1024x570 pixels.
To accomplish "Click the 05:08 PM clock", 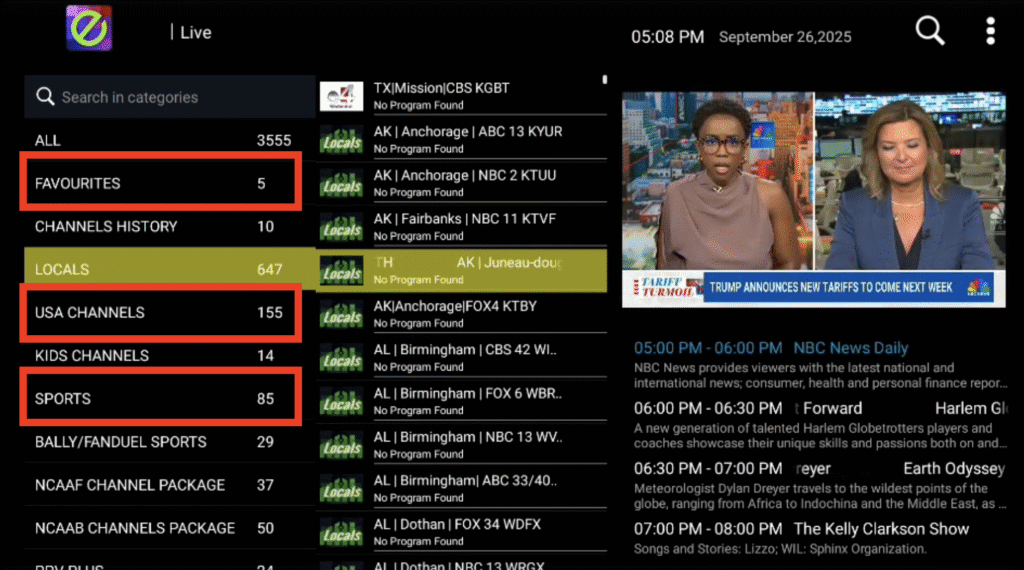I will coord(667,37).
